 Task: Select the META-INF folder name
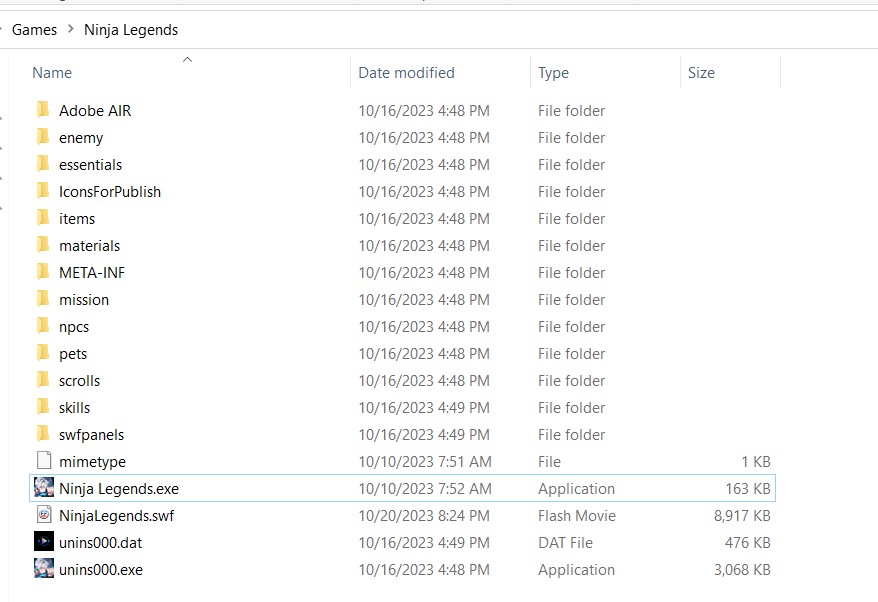pos(92,273)
